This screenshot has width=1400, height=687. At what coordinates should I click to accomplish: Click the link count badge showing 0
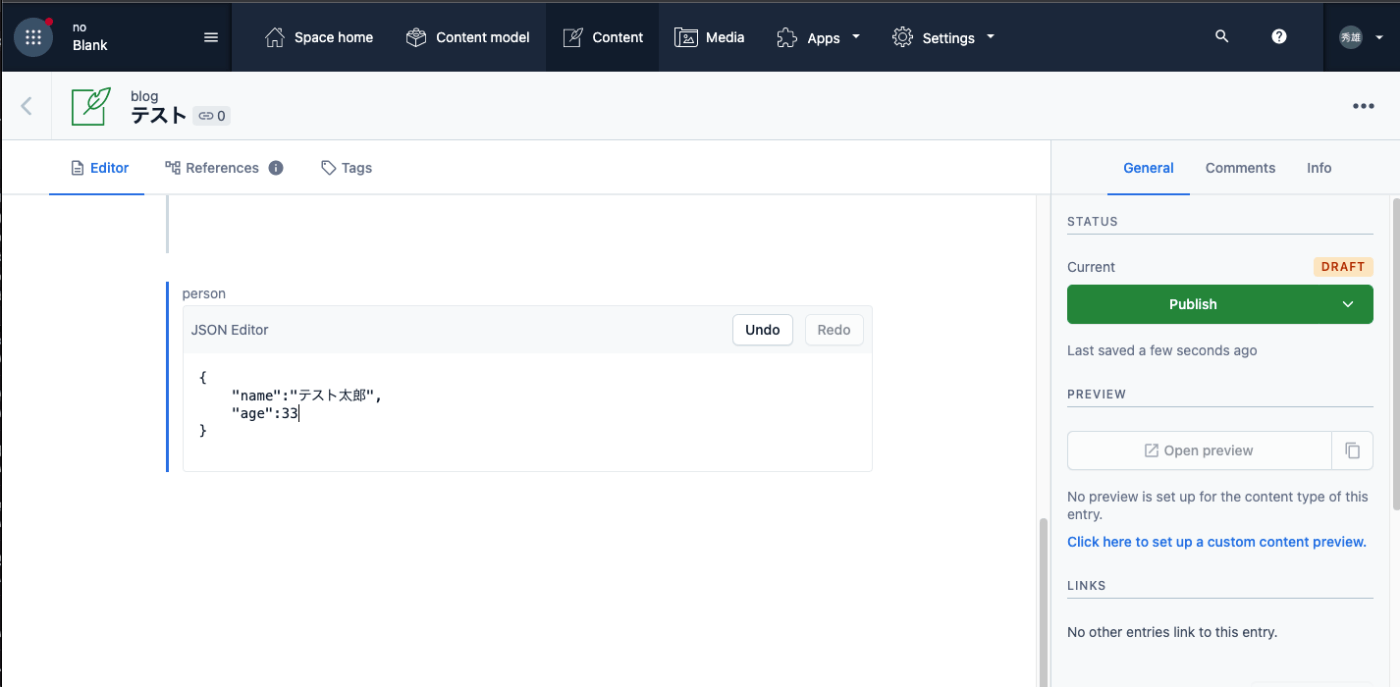[211, 116]
